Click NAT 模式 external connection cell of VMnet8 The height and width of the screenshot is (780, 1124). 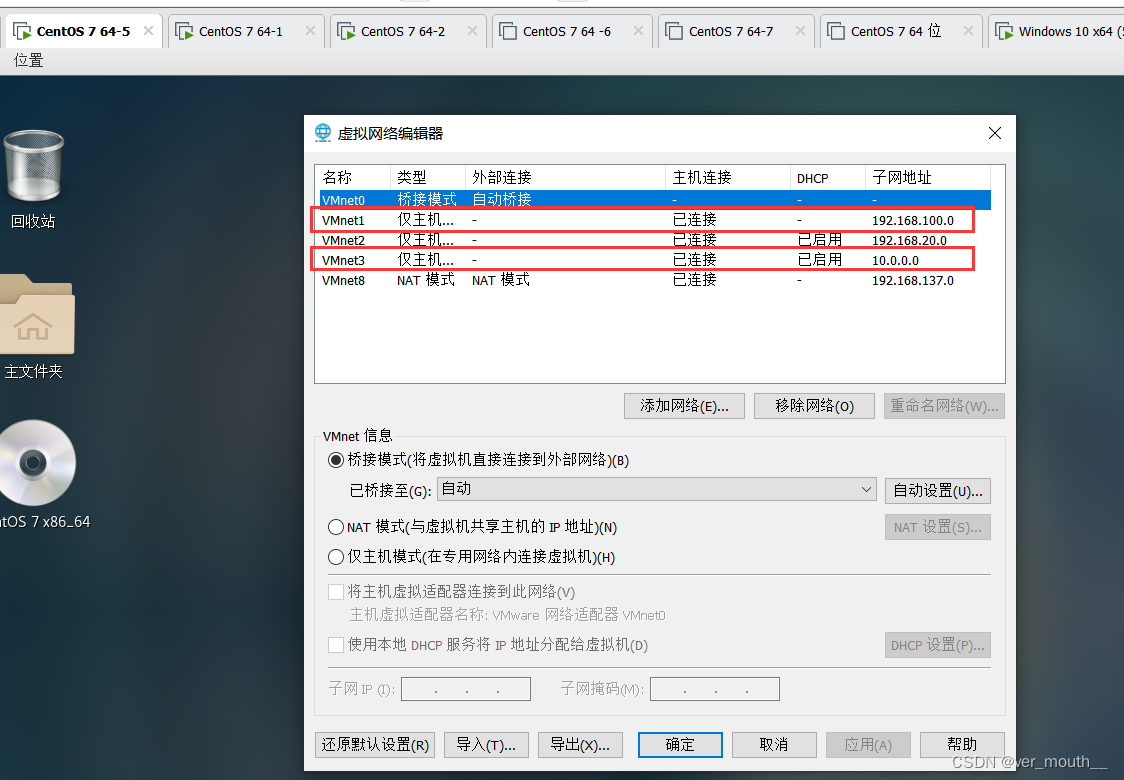tap(500, 280)
